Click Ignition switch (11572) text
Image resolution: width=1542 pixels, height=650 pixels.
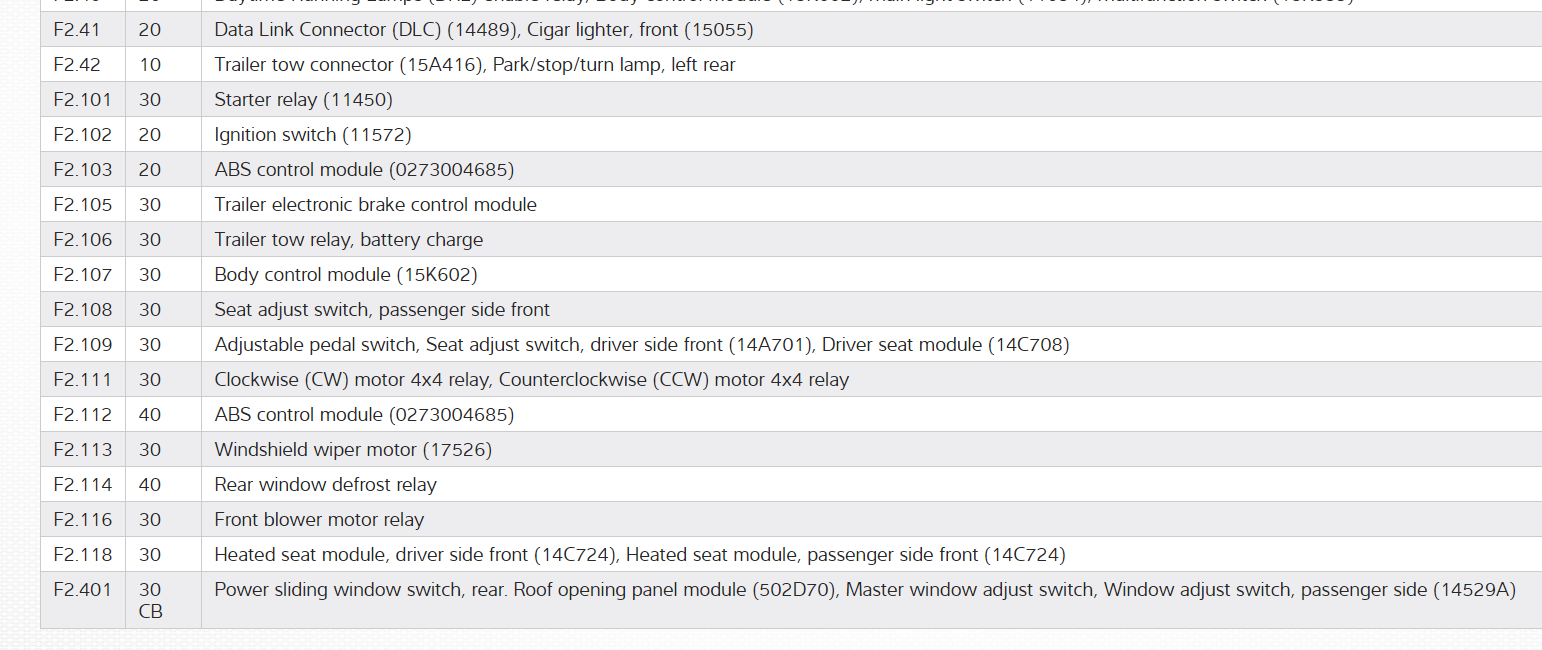312,135
